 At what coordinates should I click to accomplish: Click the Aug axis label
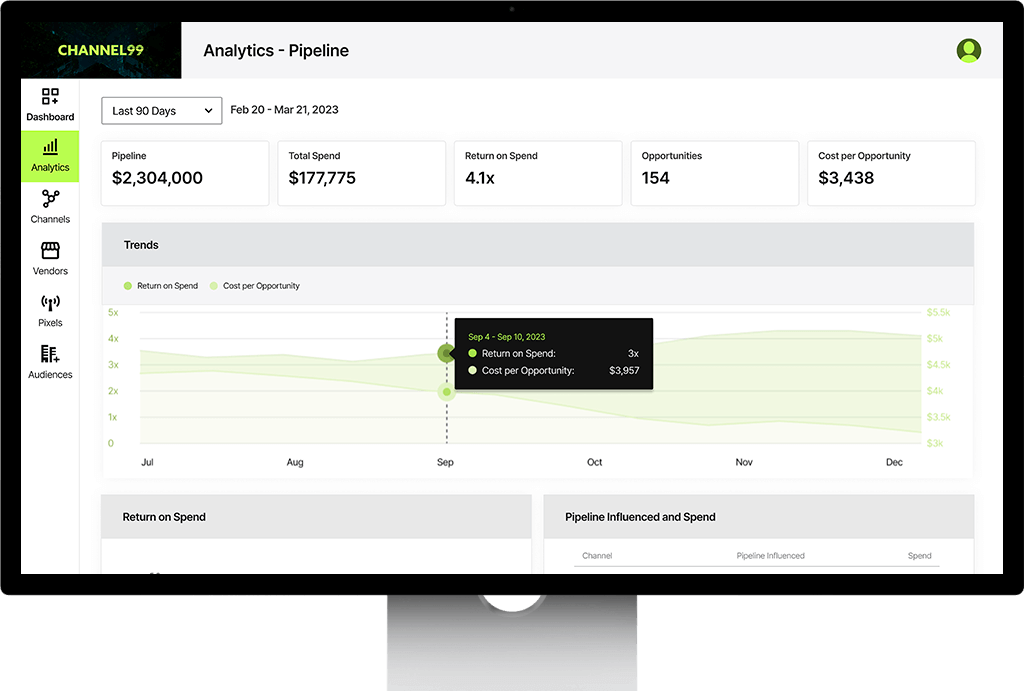pyautogui.click(x=295, y=462)
